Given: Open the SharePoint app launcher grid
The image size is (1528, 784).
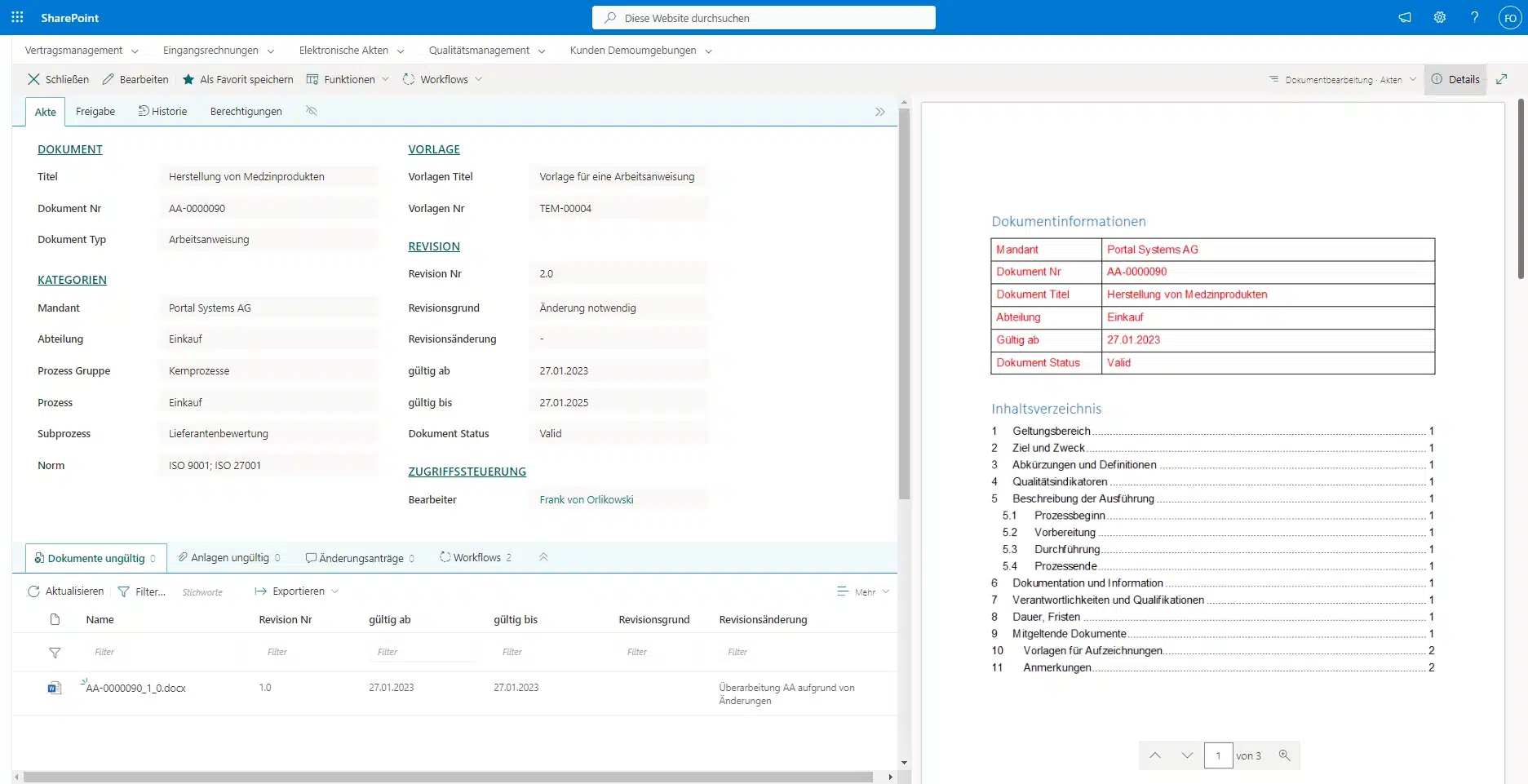Looking at the screenshot, I should pyautogui.click(x=17, y=17).
